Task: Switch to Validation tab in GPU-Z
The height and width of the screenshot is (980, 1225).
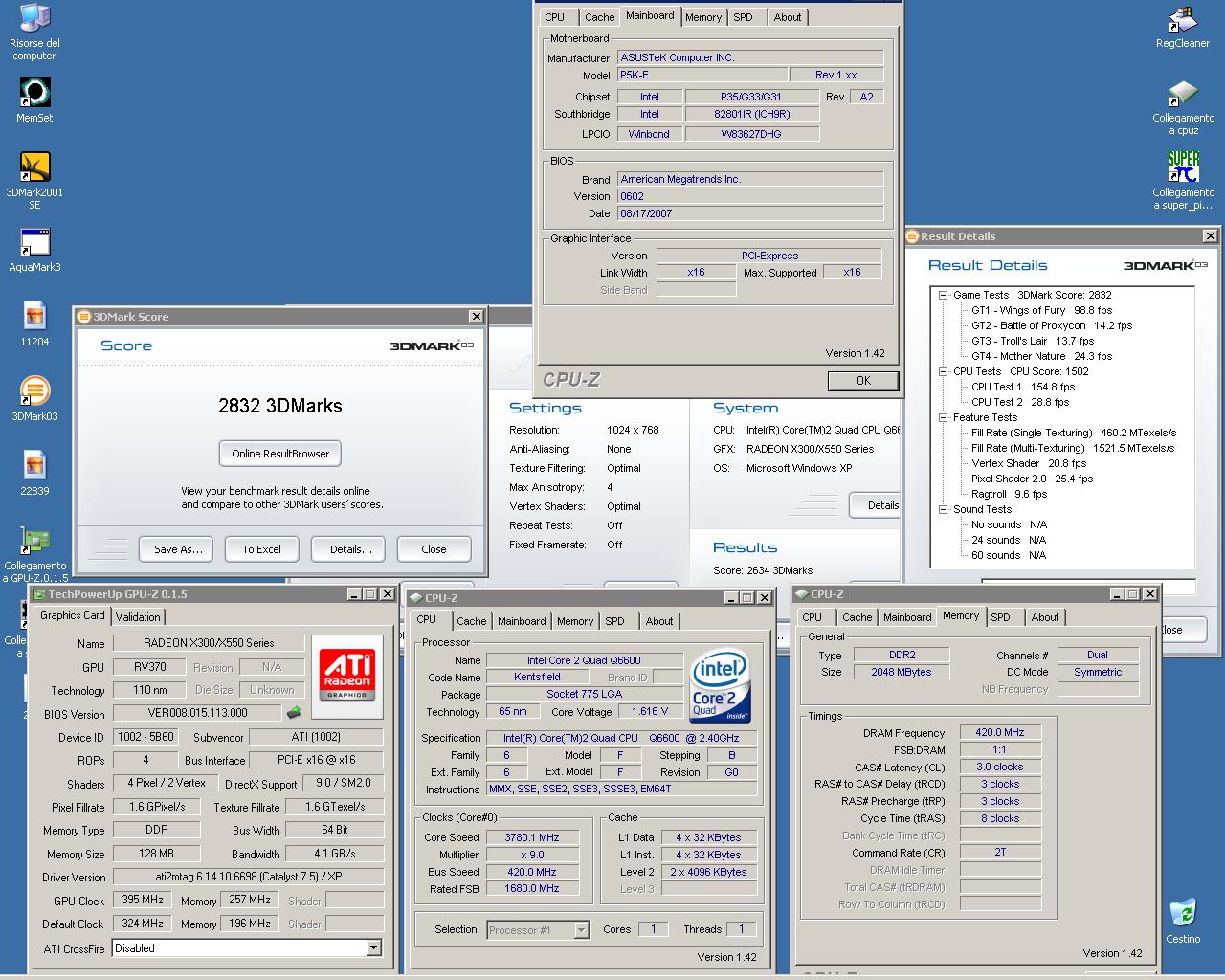Action: [x=138, y=617]
